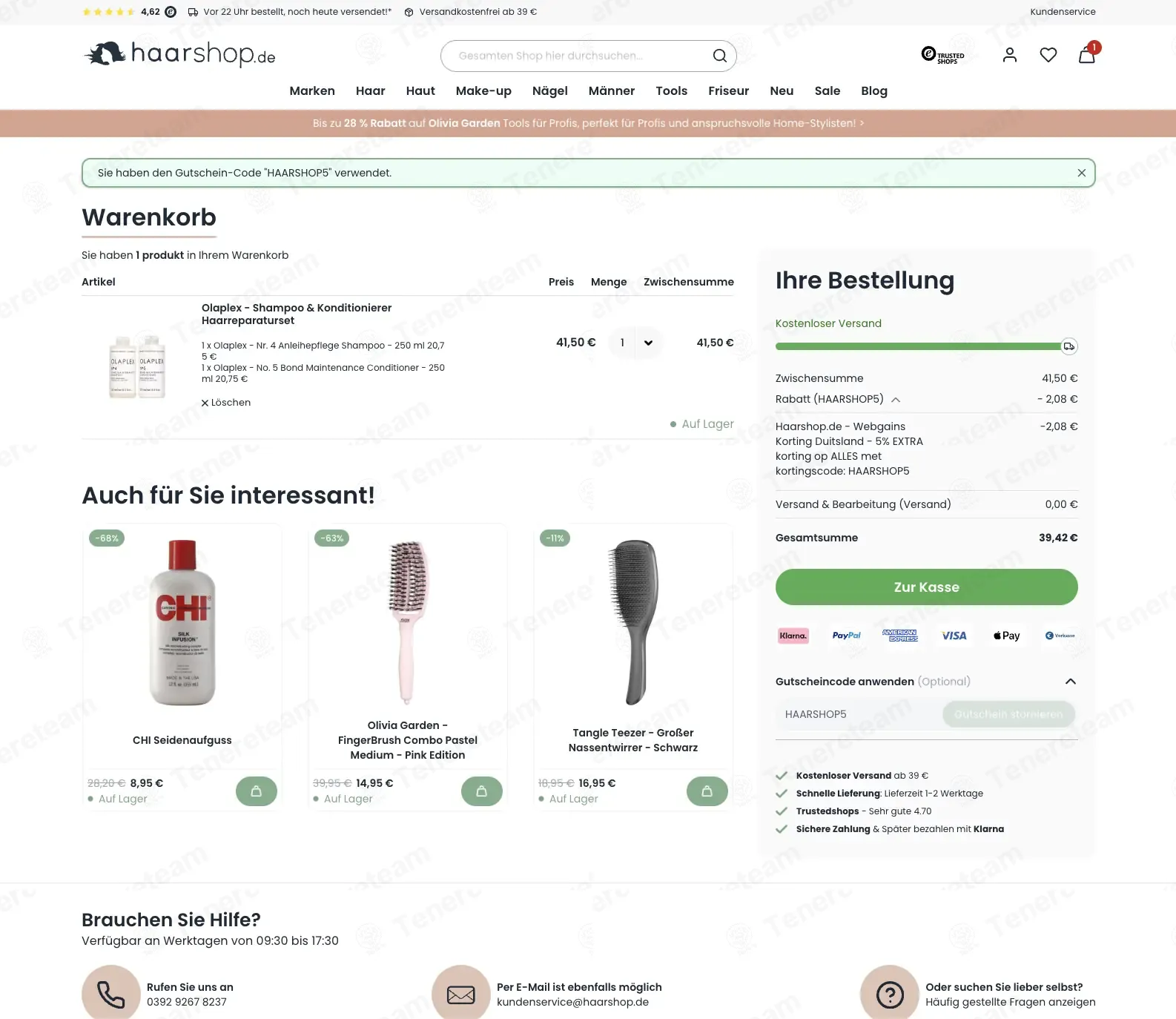Open the Haar menu
The width and height of the screenshot is (1176, 1019).
coord(371,90)
